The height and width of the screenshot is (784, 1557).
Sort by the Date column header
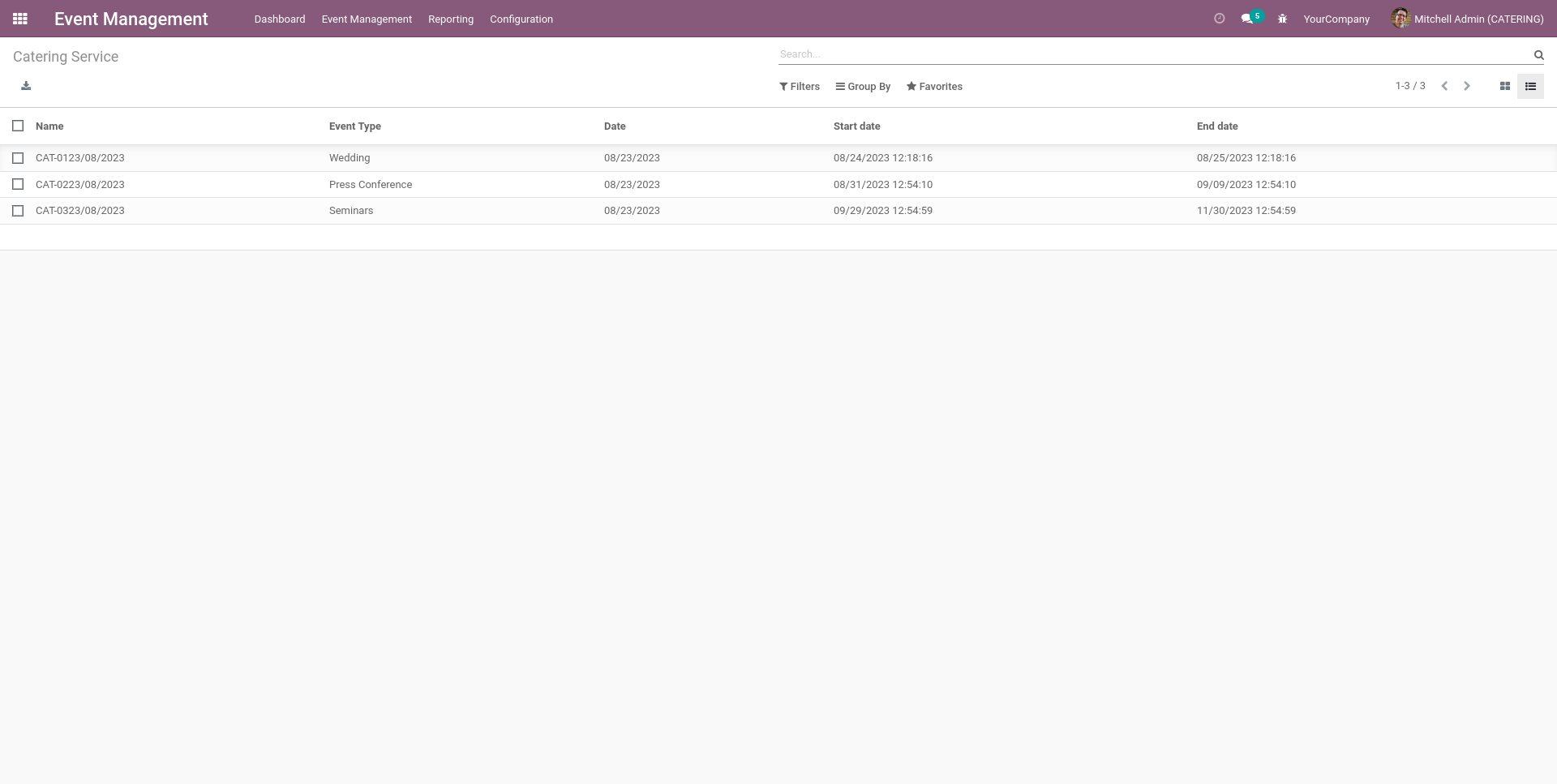coord(615,126)
